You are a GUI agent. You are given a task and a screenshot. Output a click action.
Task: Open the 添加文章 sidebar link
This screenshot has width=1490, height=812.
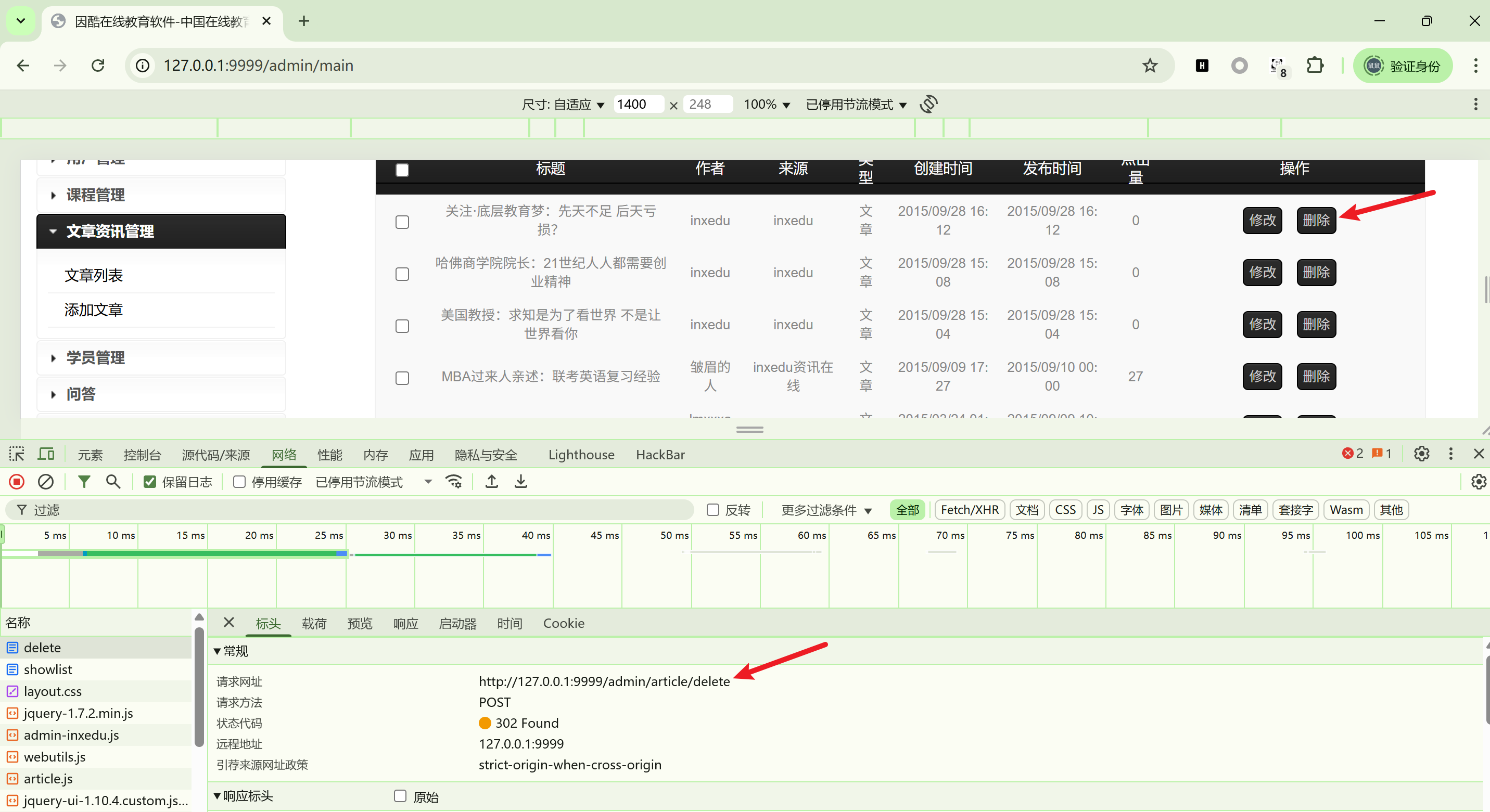pos(94,310)
